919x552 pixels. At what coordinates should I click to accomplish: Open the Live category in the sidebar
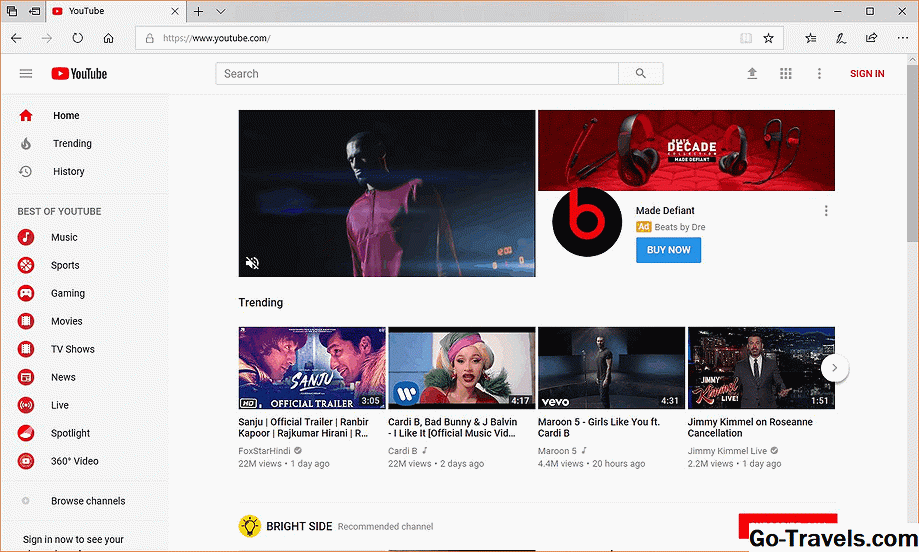[x=60, y=405]
